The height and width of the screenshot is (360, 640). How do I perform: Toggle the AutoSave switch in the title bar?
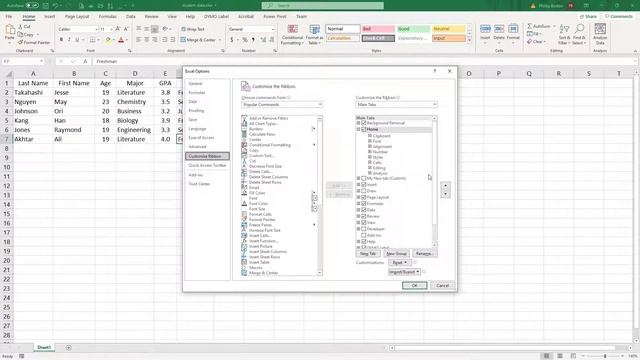(32, 5)
